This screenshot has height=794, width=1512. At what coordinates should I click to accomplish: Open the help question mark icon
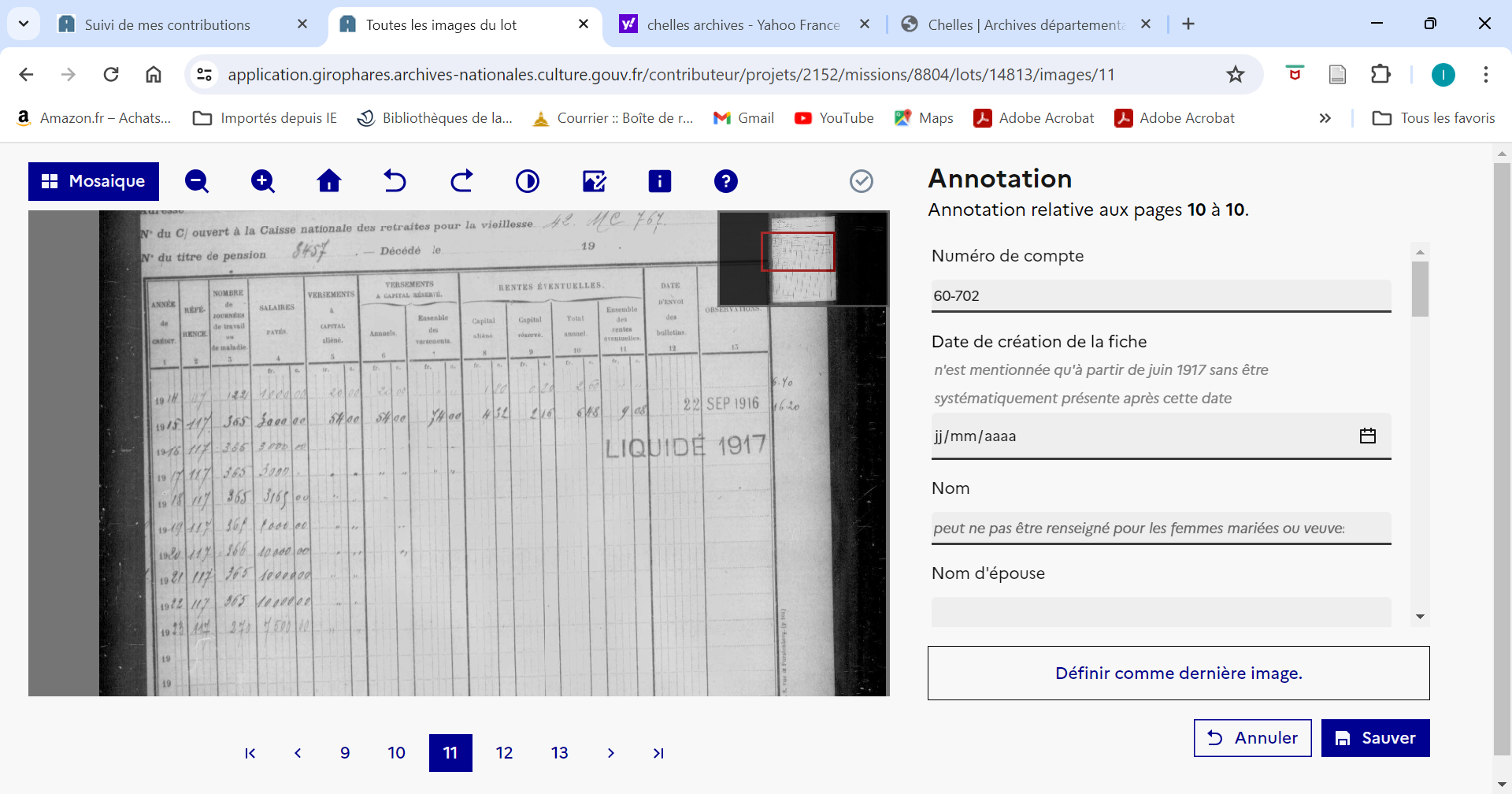click(726, 181)
